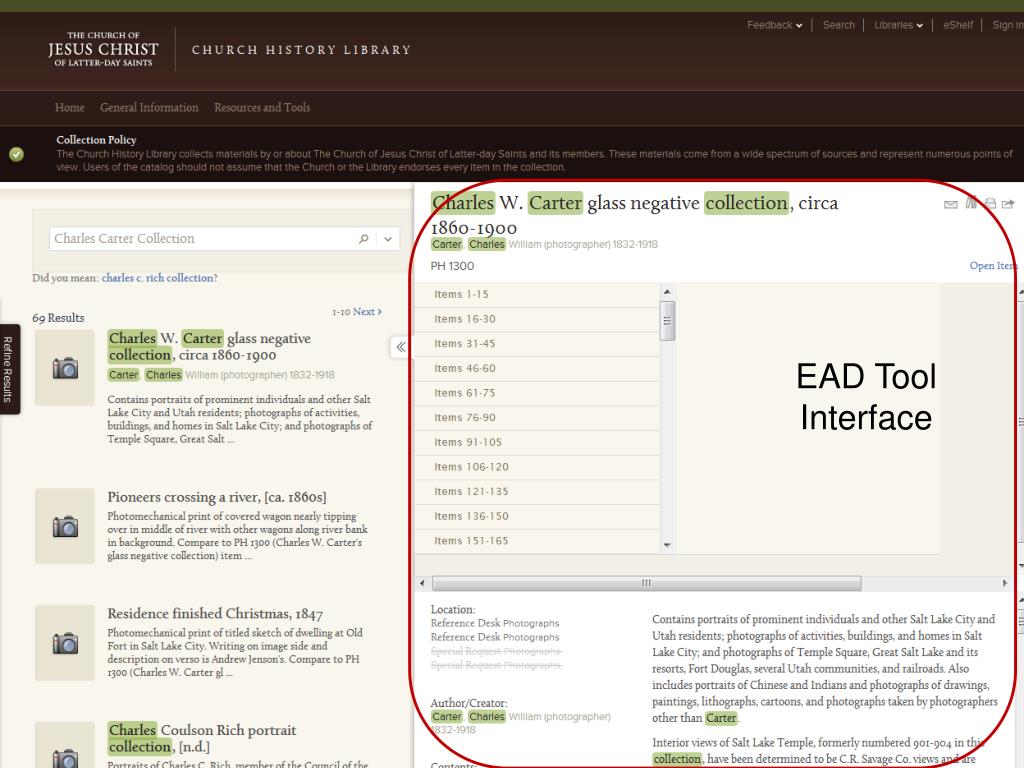Click the Church of Jesus Christ logo
The image size is (1024, 768).
point(103,49)
